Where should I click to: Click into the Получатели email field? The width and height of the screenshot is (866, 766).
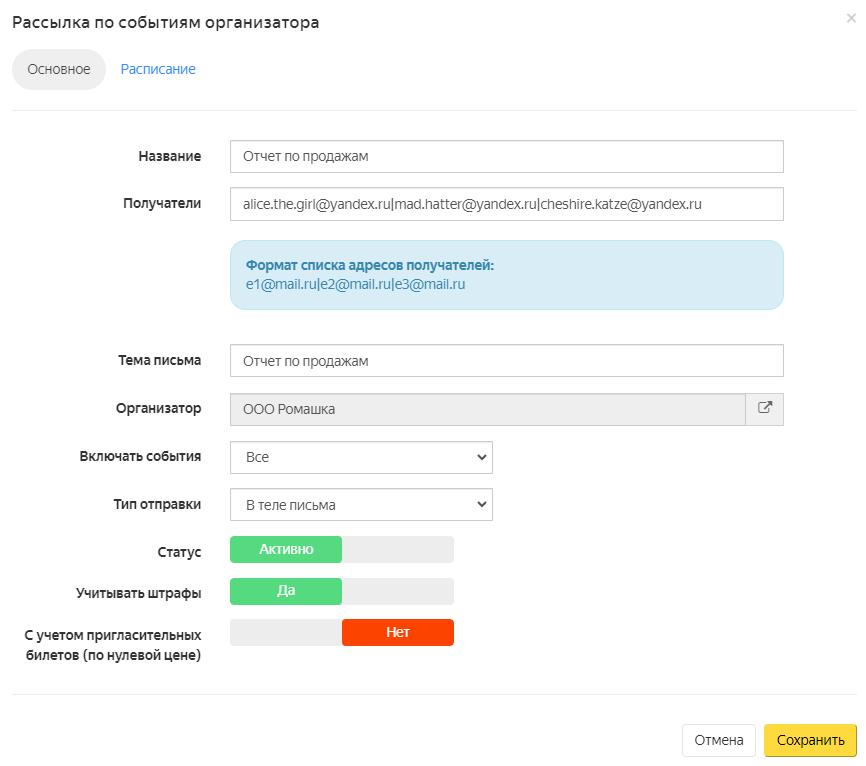[506, 204]
